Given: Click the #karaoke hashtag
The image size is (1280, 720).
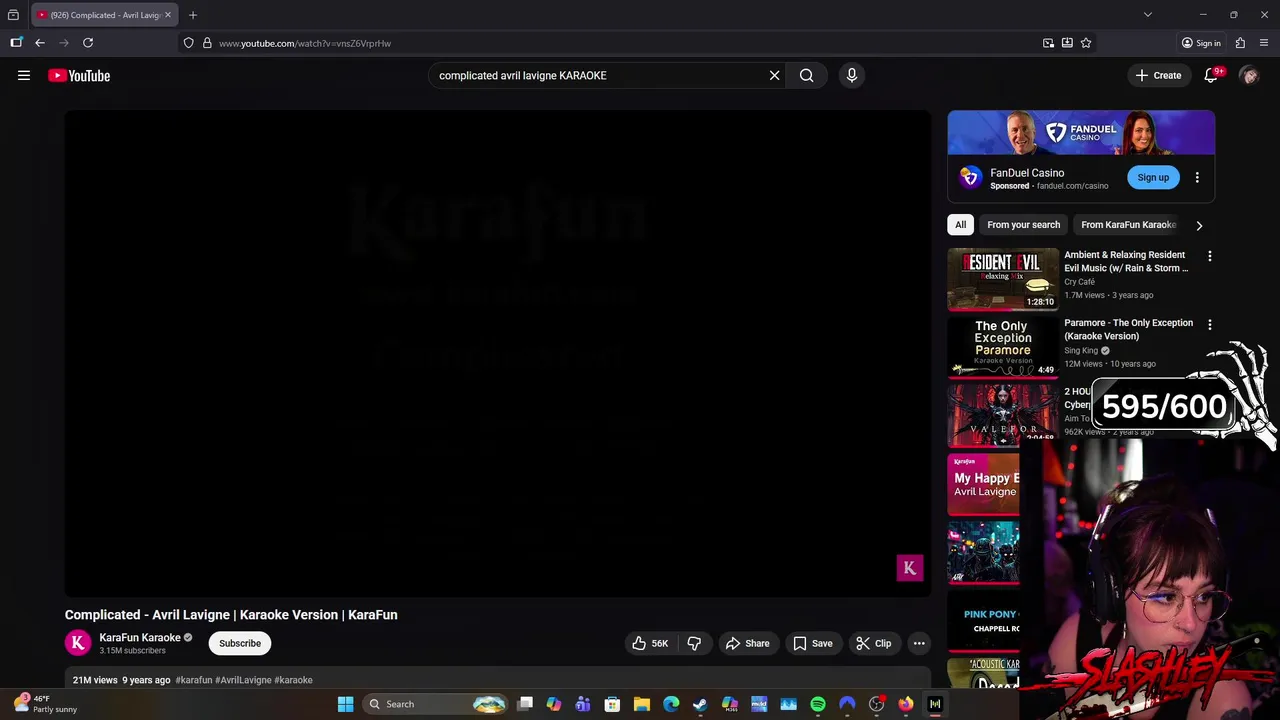Looking at the screenshot, I should pyautogui.click(x=293, y=680).
